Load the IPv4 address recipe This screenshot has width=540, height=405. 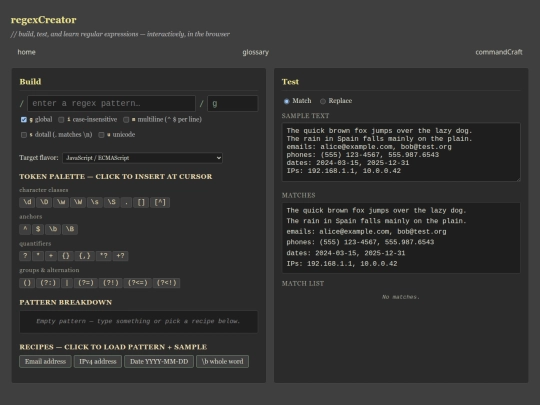(x=98, y=362)
